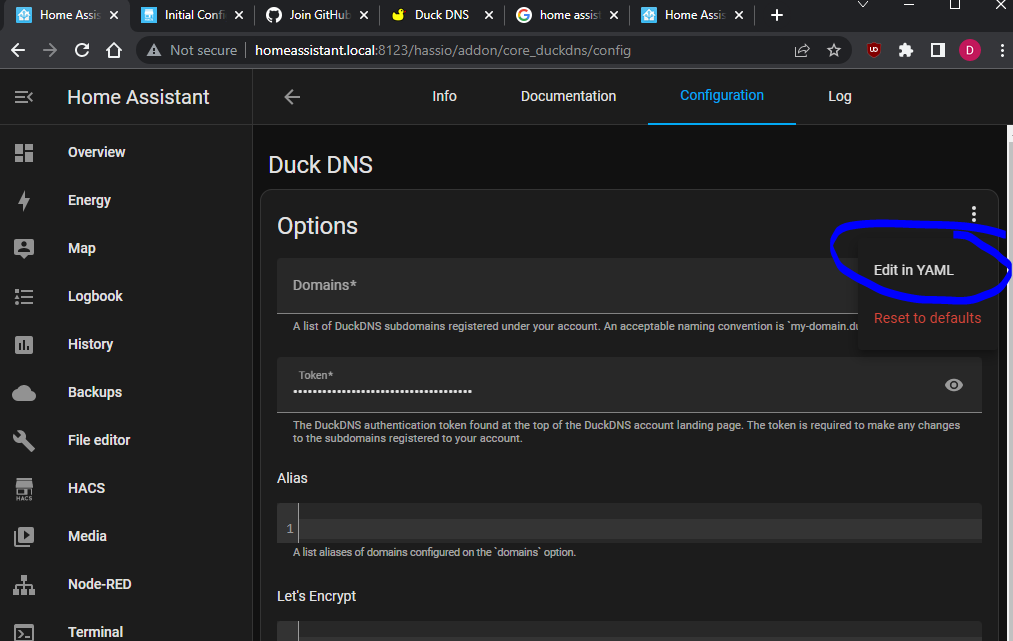Screen dimensions: 1013x641
Task: Click the Not secure site warning
Action: [x=192, y=50]
